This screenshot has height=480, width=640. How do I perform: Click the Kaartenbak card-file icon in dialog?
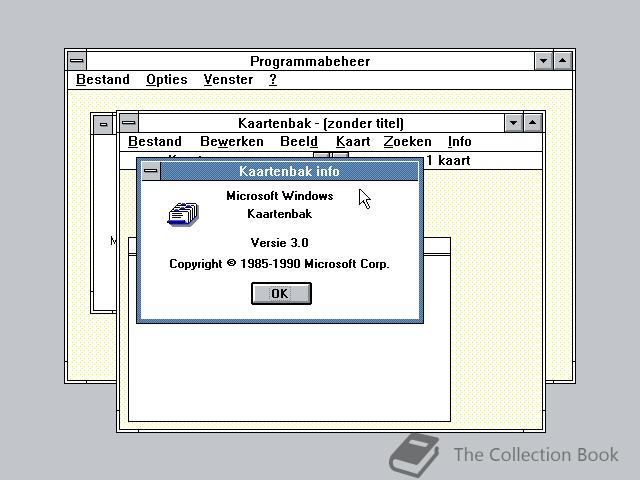[x=183, y=214]
